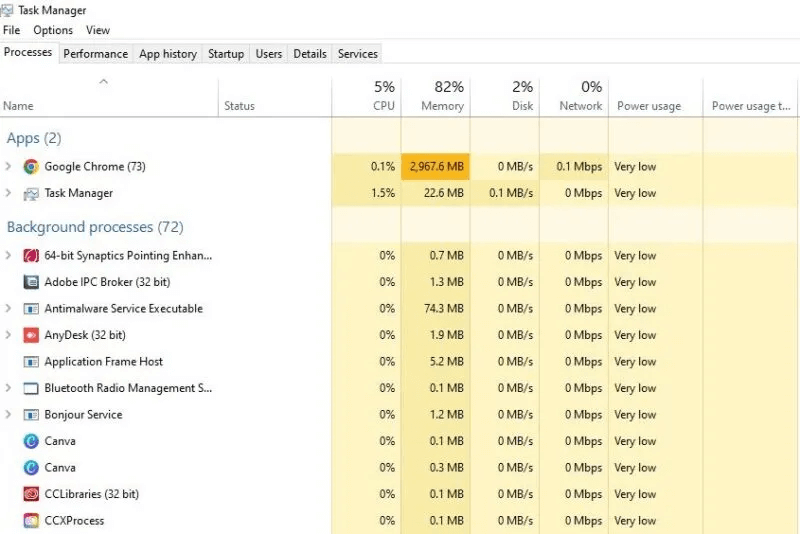This screenshot has width=800, height=534.
Task: Click Antimalware's 74.3 MB memory value
Action: click(443, 308)
